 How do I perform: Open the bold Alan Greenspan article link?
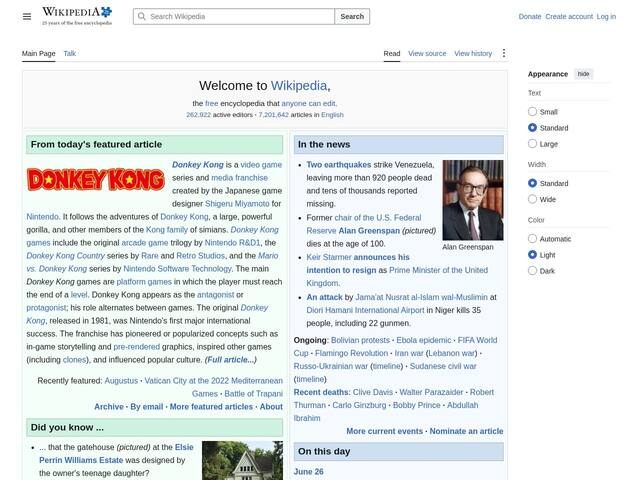pos(369,231)
